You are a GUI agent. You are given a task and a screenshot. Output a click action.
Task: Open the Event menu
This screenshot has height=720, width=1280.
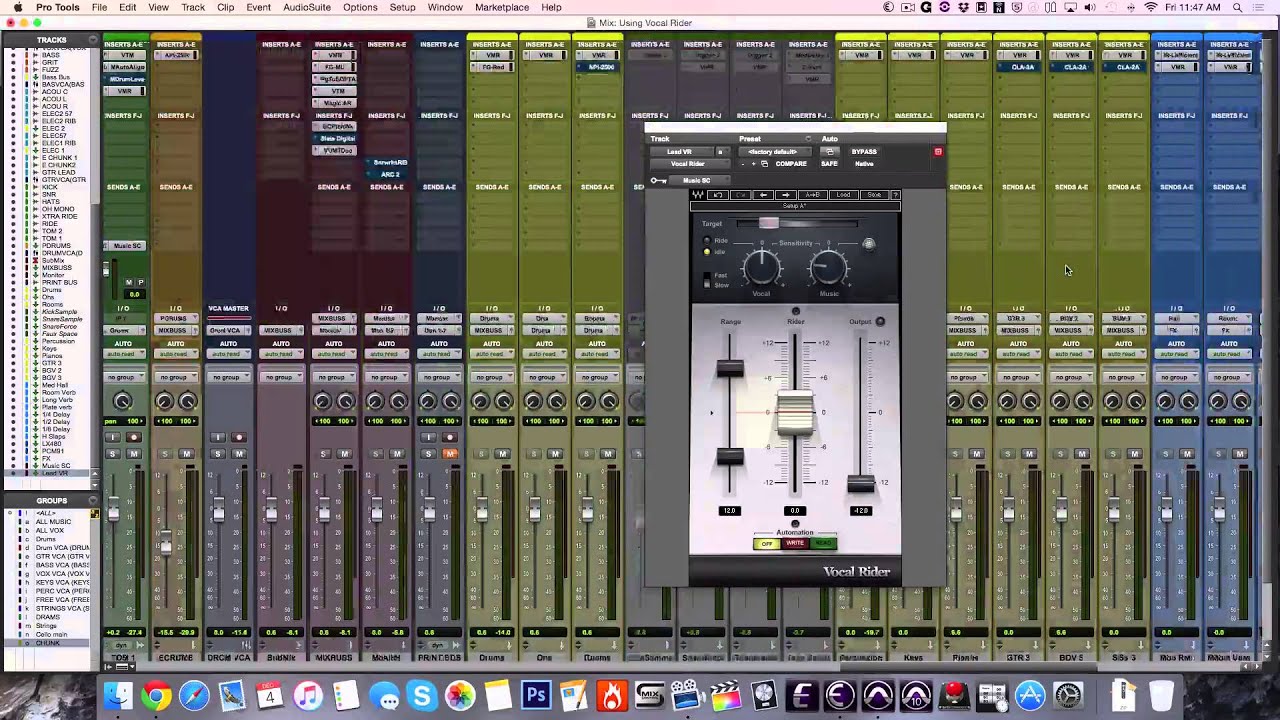click(258, 7)
